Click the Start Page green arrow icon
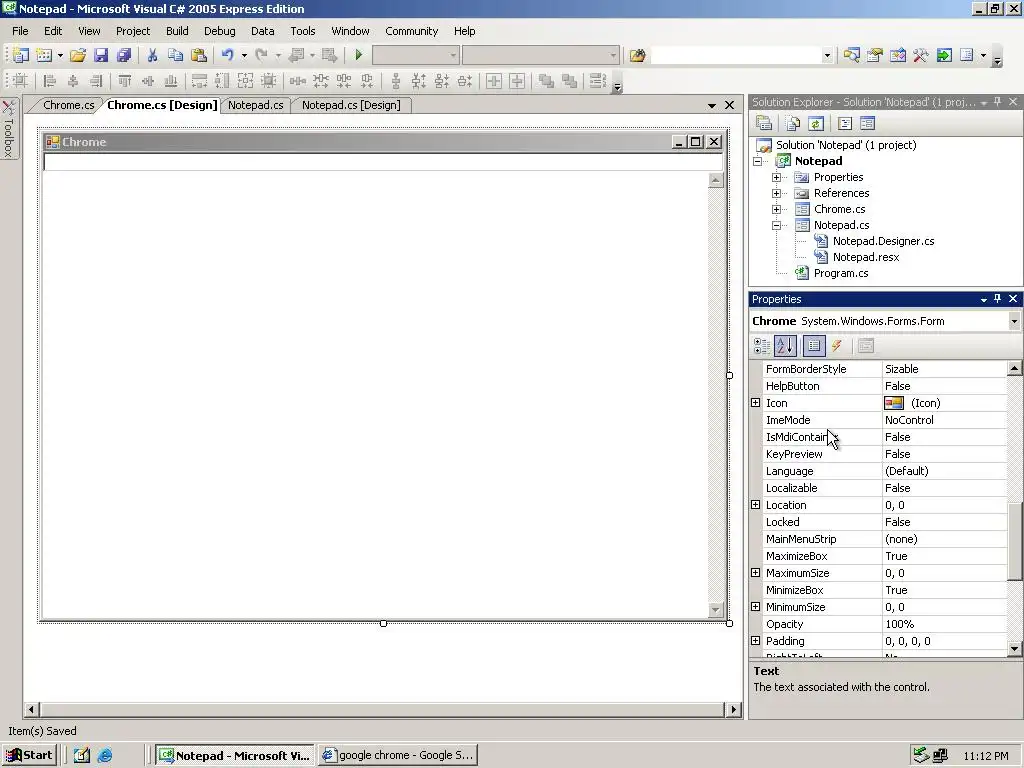 (944, 56)
